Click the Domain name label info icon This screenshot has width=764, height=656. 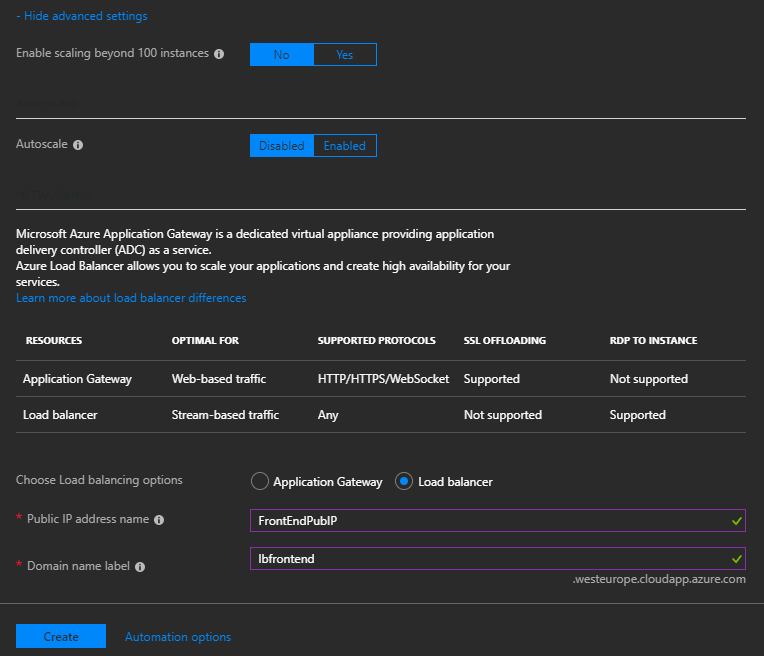click(x=140, y=567)
